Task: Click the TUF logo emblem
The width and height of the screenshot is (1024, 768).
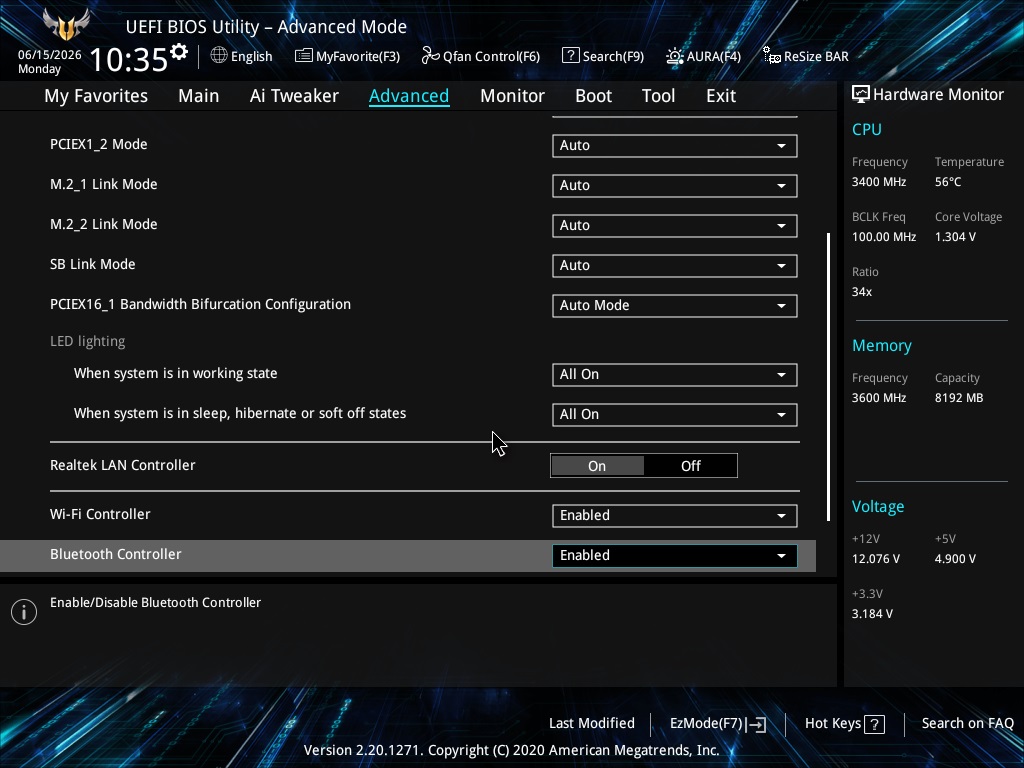Action: (x=66, y=24)
